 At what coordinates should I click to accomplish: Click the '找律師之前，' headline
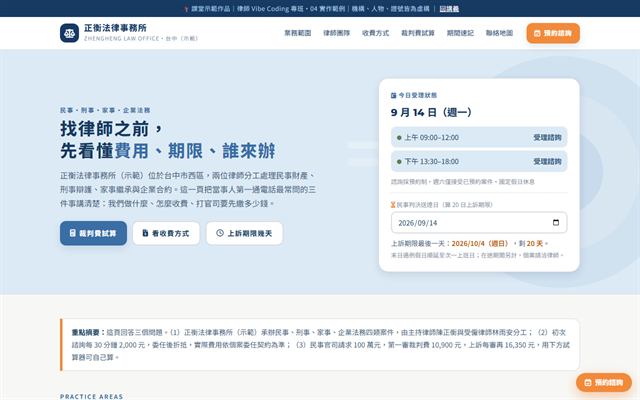pyautogui.click(x=112, y=129)
